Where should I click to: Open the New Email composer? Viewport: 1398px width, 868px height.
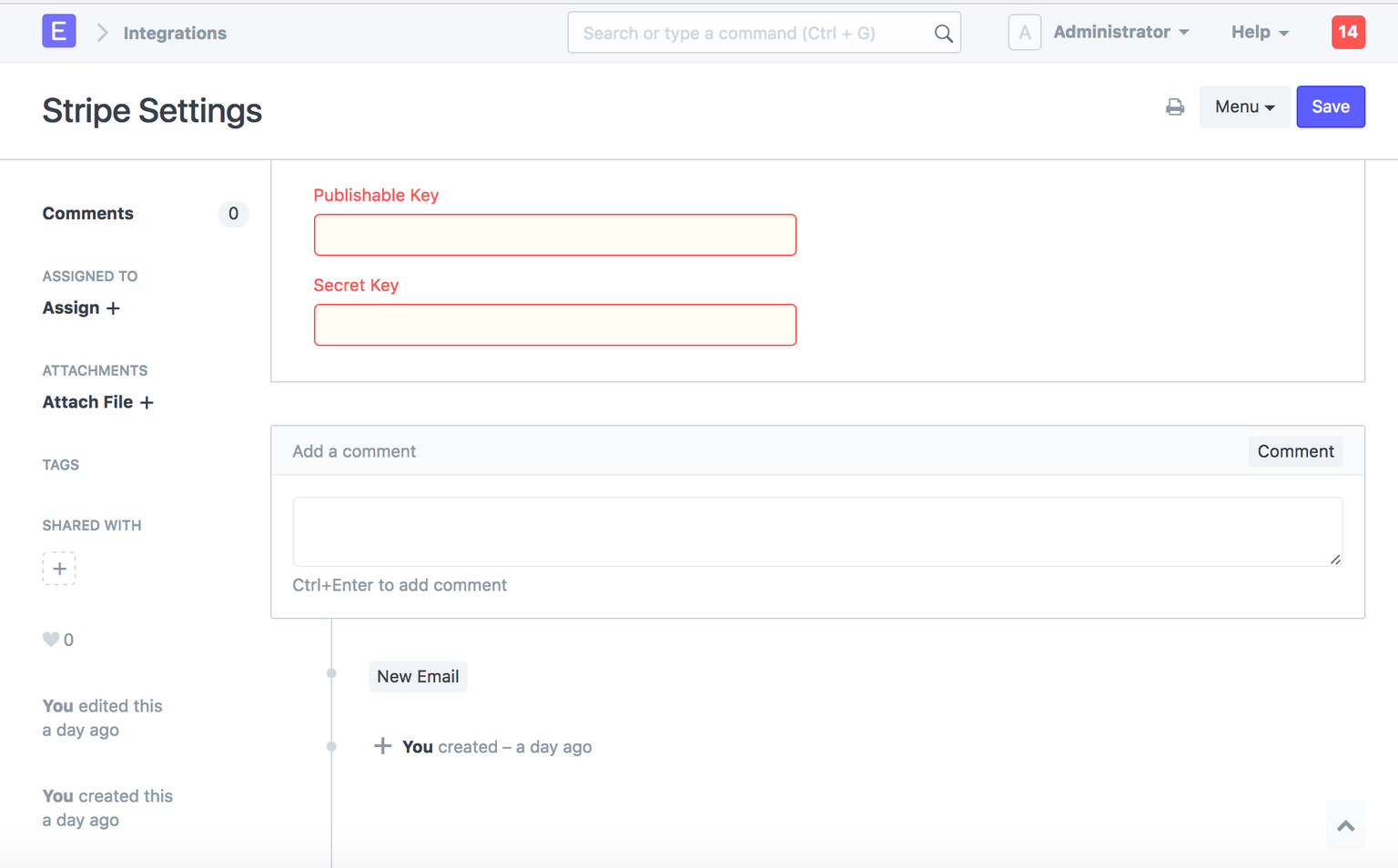(x=417, y=676)
